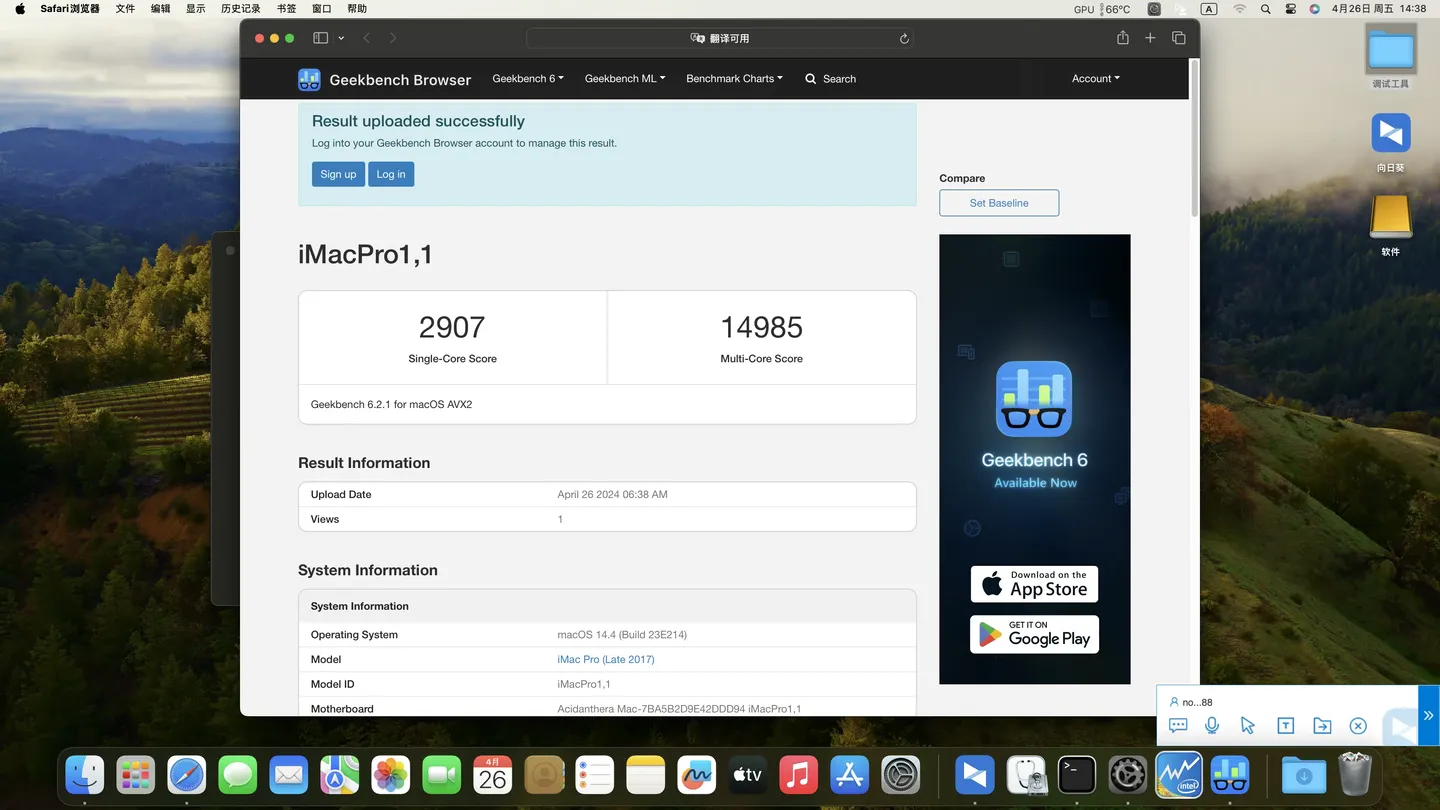Viewport: 1440px width, 810px height.
Task: Enable the microphone in the remote control toolbar
Action: 1212,726
